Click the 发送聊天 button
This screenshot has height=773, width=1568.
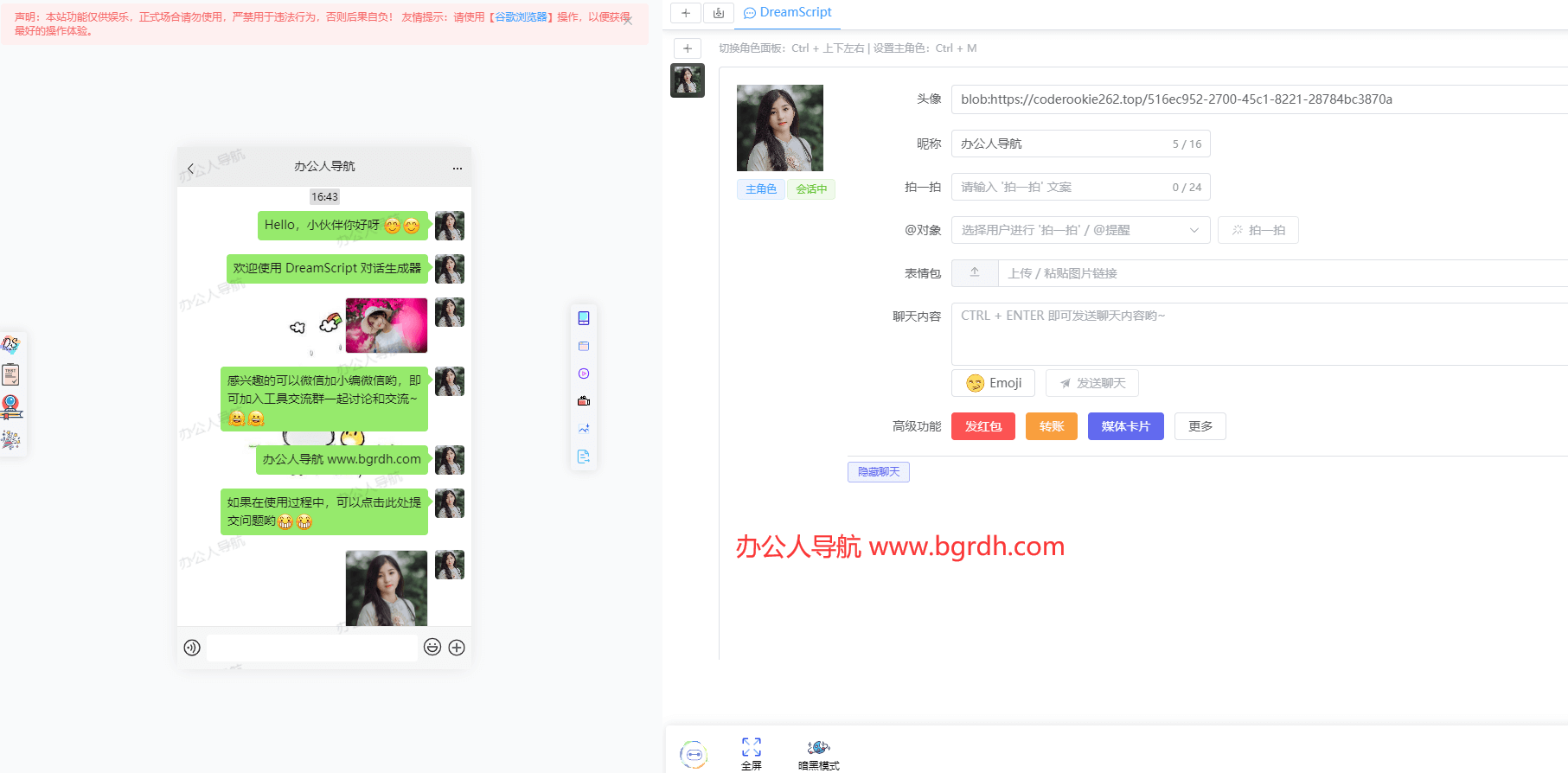pyautogui.click(x=1092, y=383)
